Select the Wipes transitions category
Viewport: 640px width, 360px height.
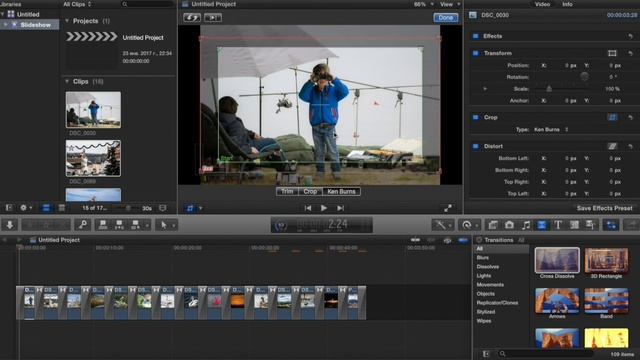coord(484,321)
